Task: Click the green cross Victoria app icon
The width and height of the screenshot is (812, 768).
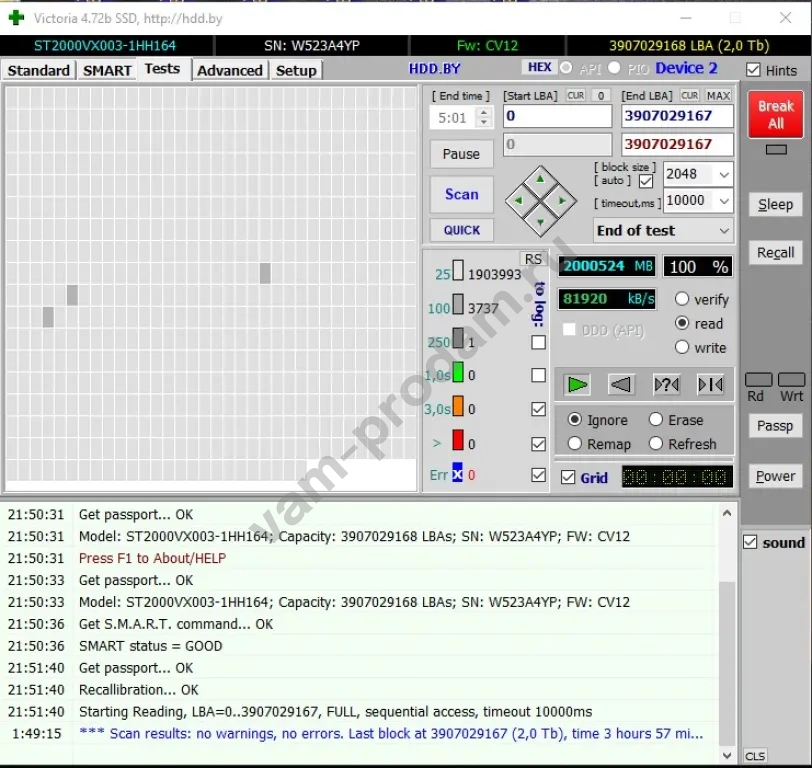Action: (x=17, y=18)
